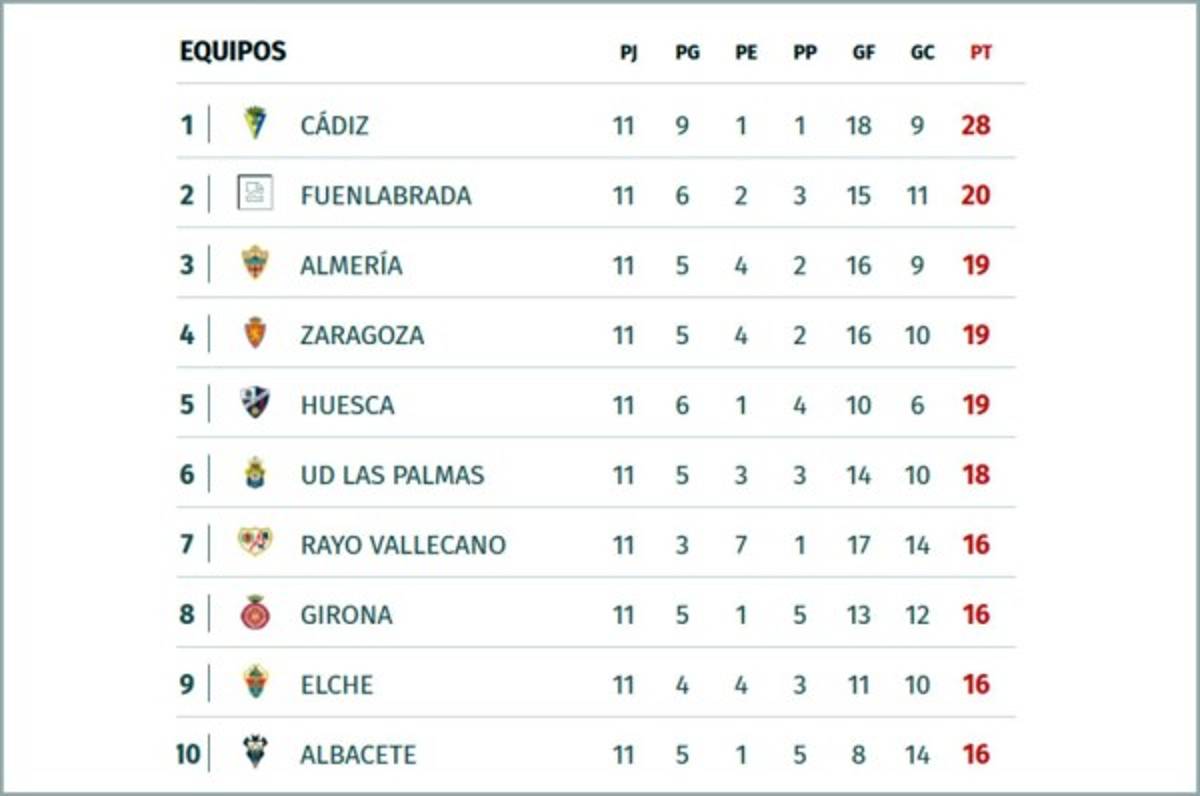Viewport: 1200px width, 796px height.
Task: Sort table by the PJ column header
Action: click(628, 53)
